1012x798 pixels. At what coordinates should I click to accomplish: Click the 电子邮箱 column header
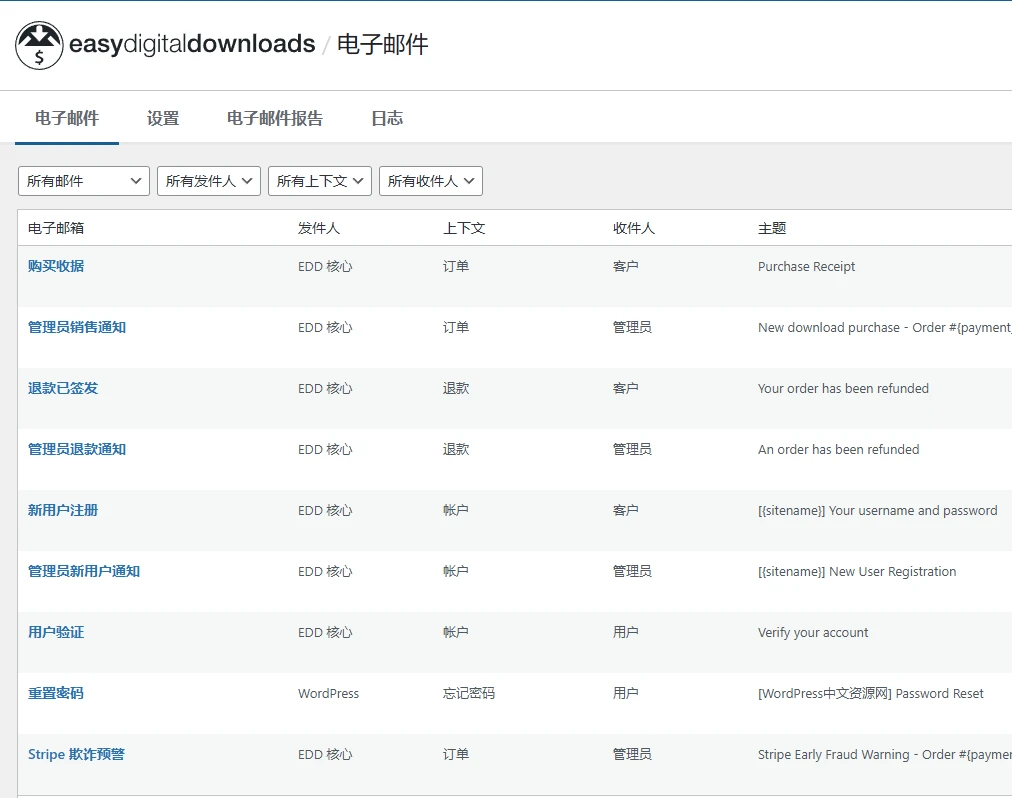click(54, 227)
